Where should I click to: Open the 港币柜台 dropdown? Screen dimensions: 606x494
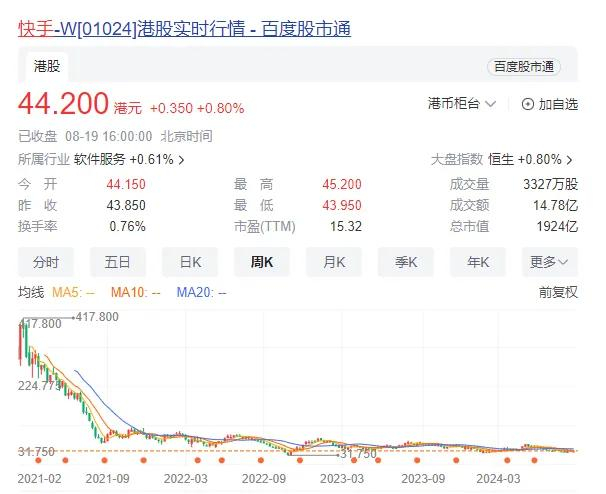pyautogui.click(x=462, y=104)
